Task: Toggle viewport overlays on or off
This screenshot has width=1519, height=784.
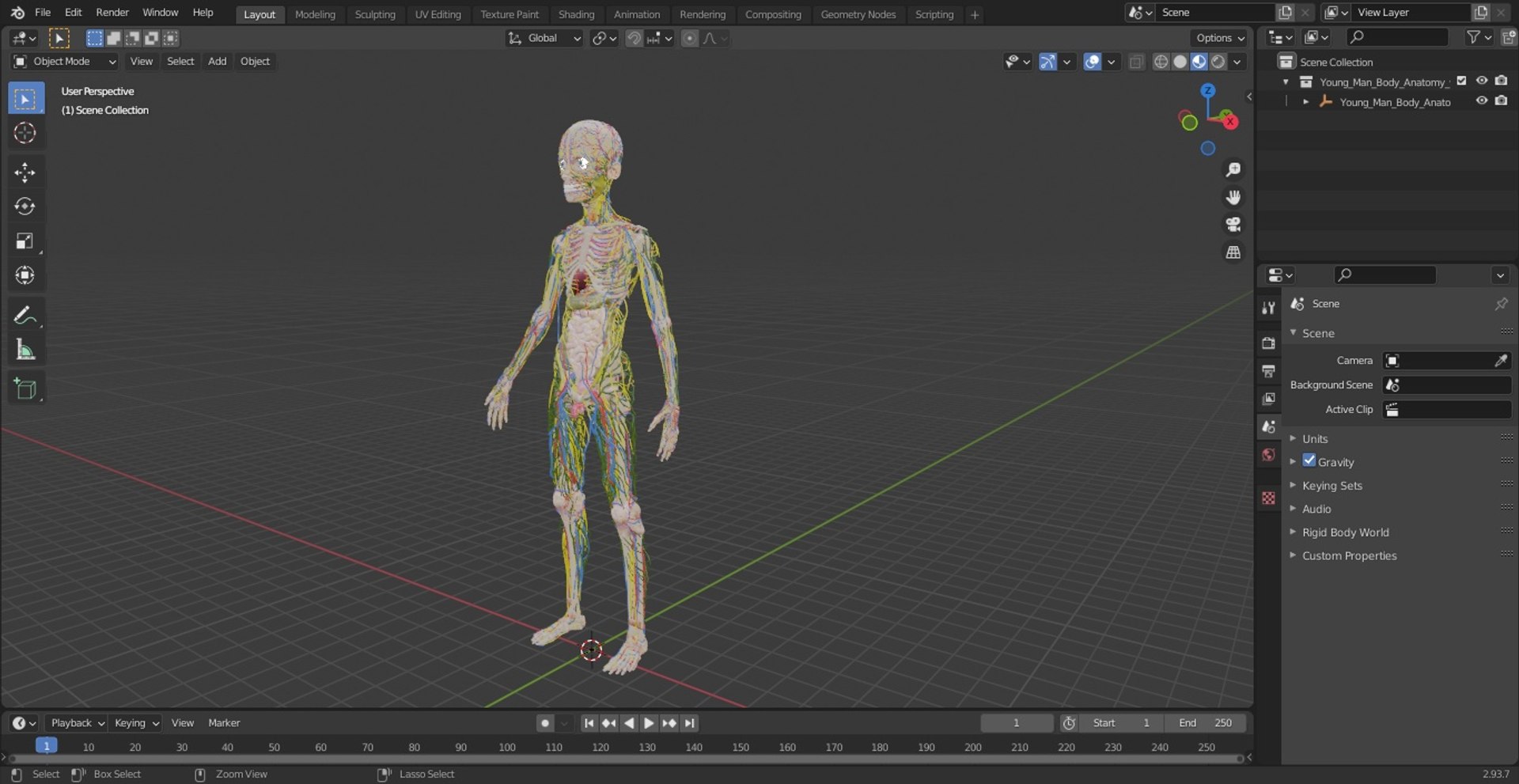Action: 1093,62
